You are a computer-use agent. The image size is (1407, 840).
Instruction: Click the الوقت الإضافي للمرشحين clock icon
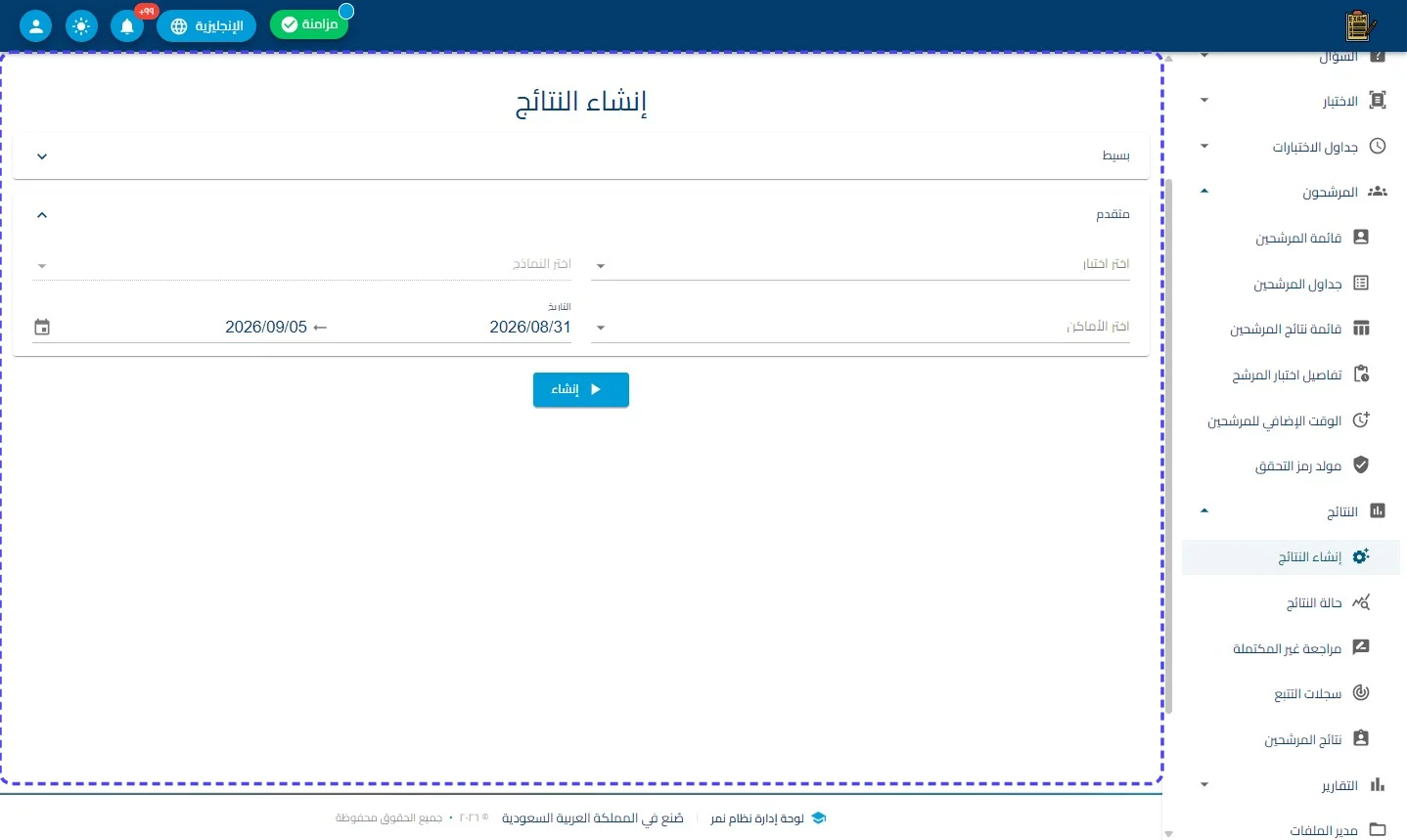(x=1361, y=420)
